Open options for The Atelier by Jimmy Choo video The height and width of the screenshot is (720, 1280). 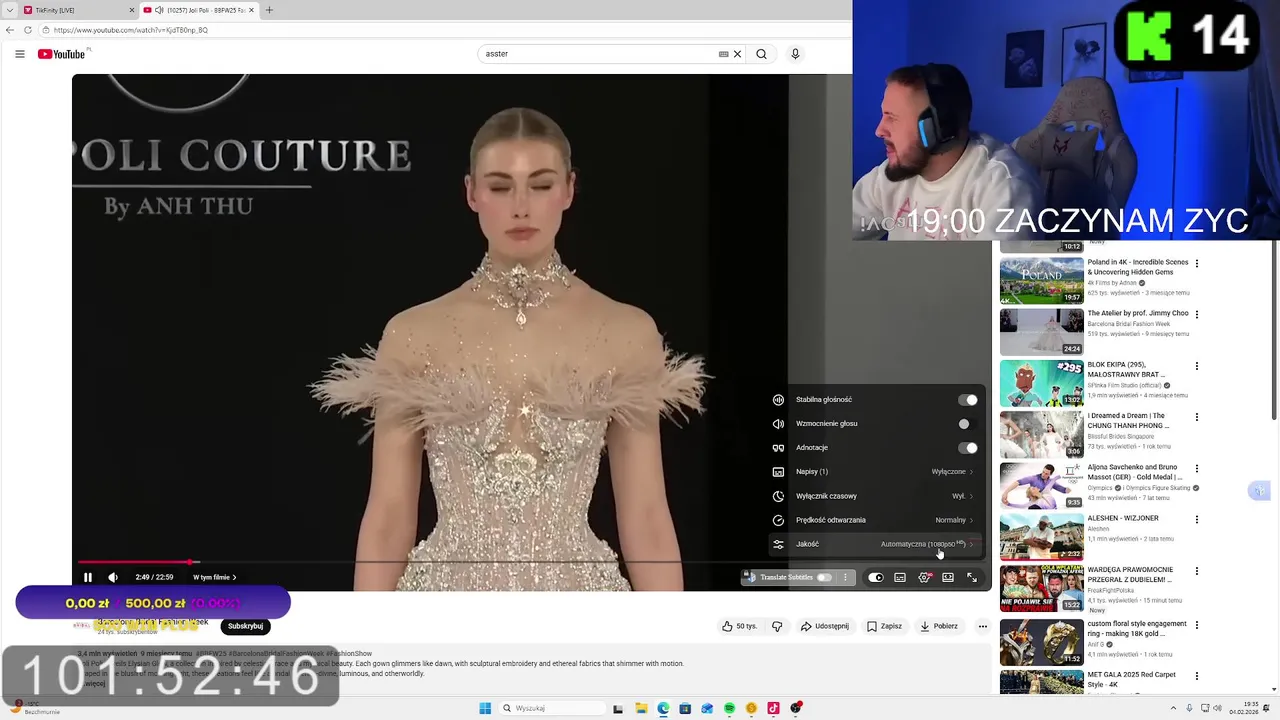coord(1197,315)
